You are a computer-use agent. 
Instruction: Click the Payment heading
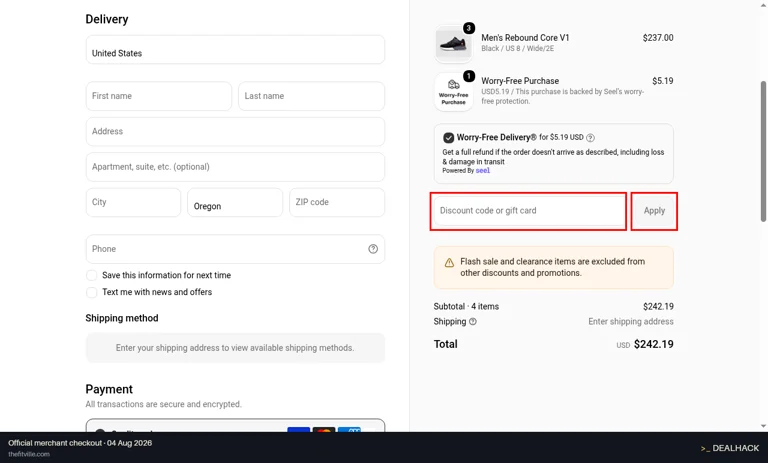(109, 390)
